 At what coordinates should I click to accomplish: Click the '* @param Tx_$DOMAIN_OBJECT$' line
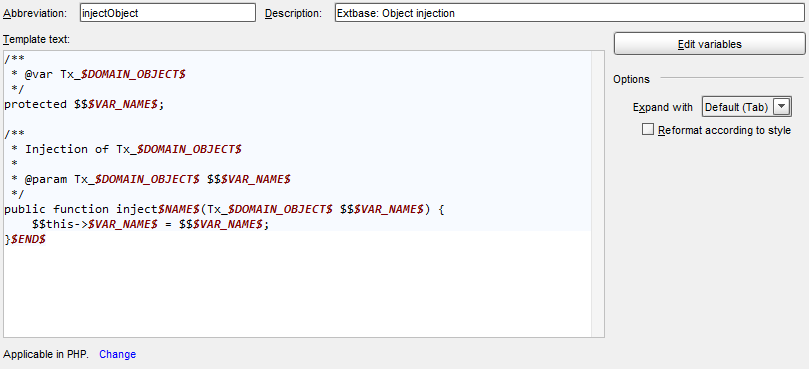tap(151, 180)
